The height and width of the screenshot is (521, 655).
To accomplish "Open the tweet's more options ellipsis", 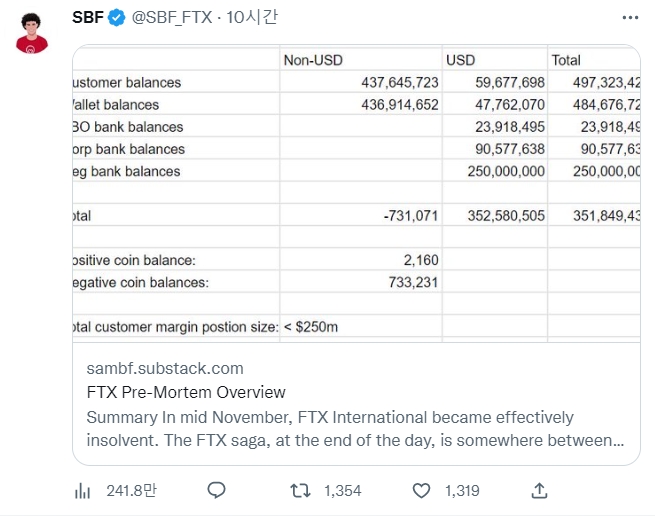I will pos(629,18).
